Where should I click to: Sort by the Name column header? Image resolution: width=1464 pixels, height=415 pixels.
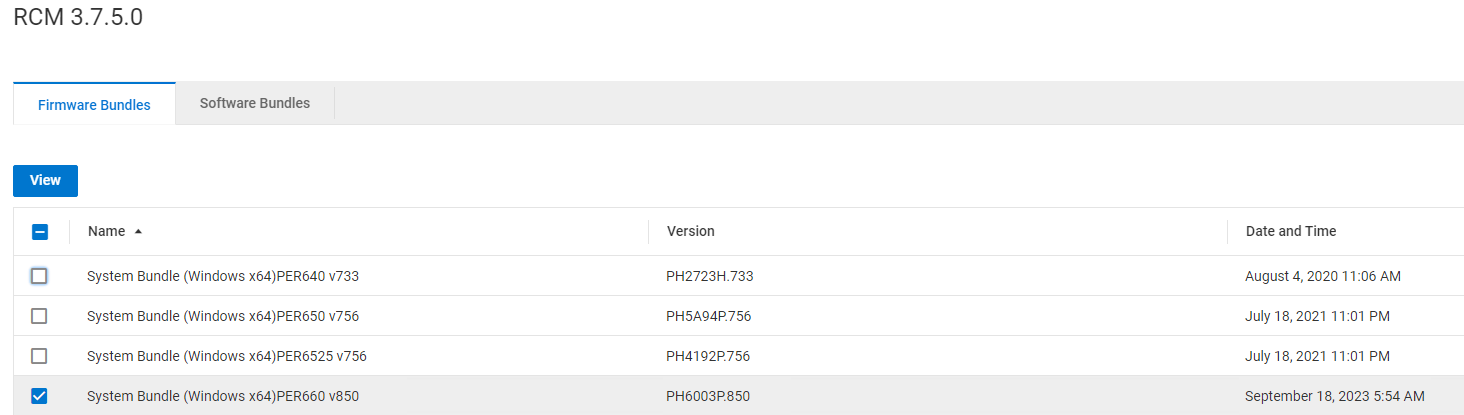(x=106, y=231)
